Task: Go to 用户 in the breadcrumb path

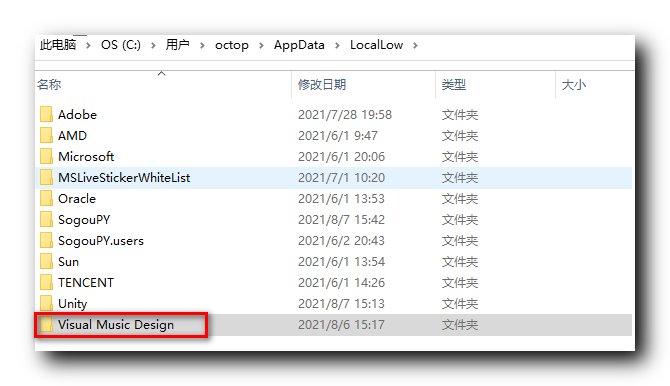Action: pos(178,45)
